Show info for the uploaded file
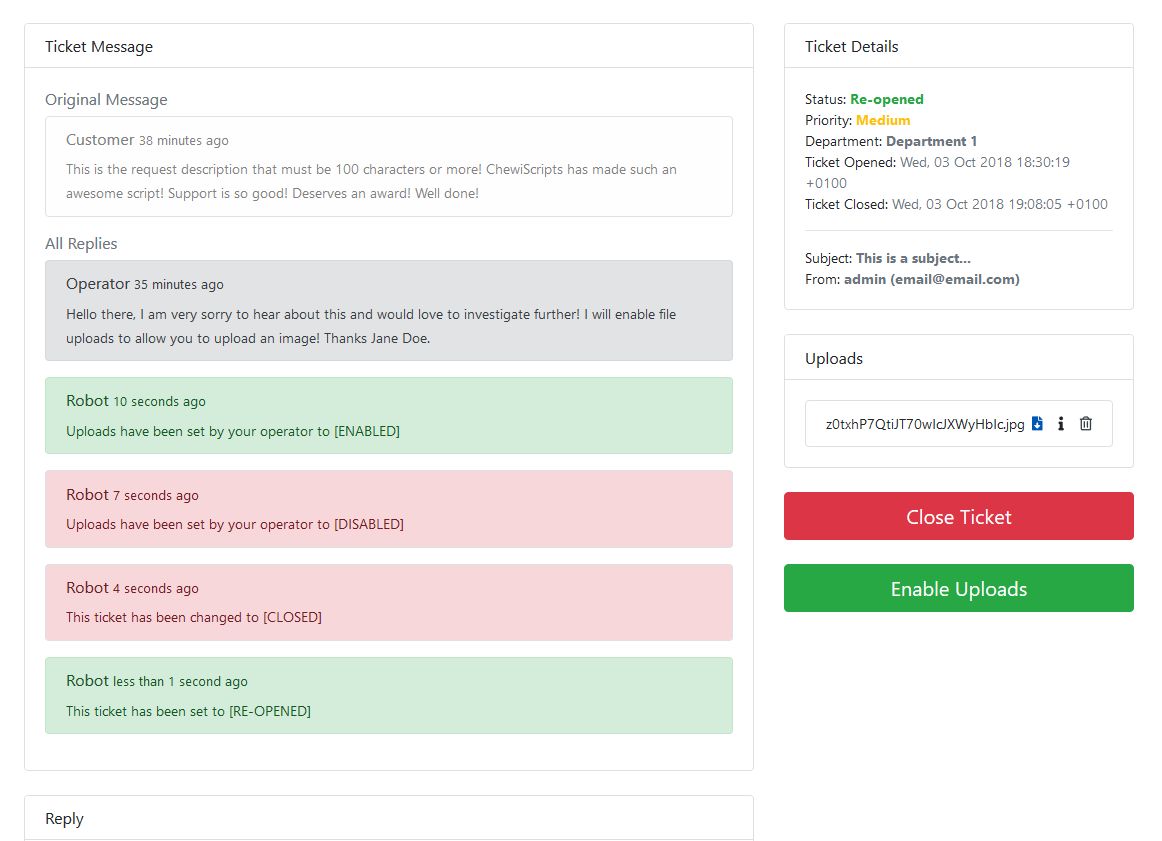The width and height of the screenshot is (1162, 841). pos(1061,424)
